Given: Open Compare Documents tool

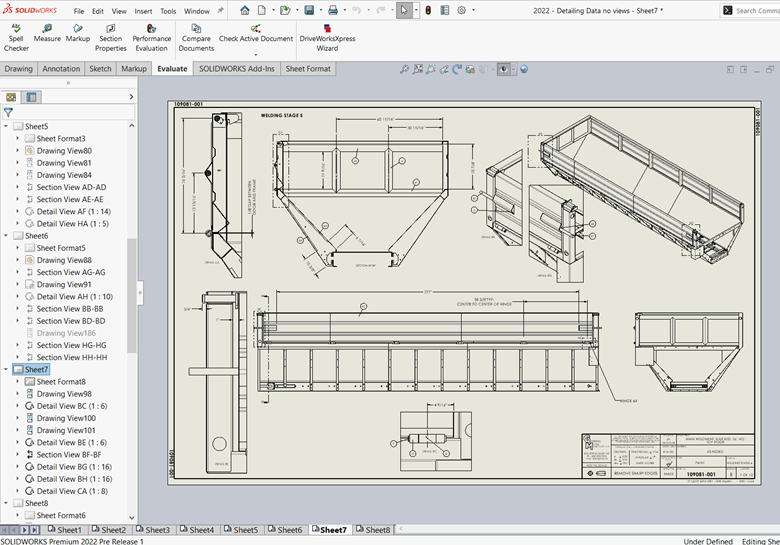Looking at the screenshot, I should coord(196,36).
